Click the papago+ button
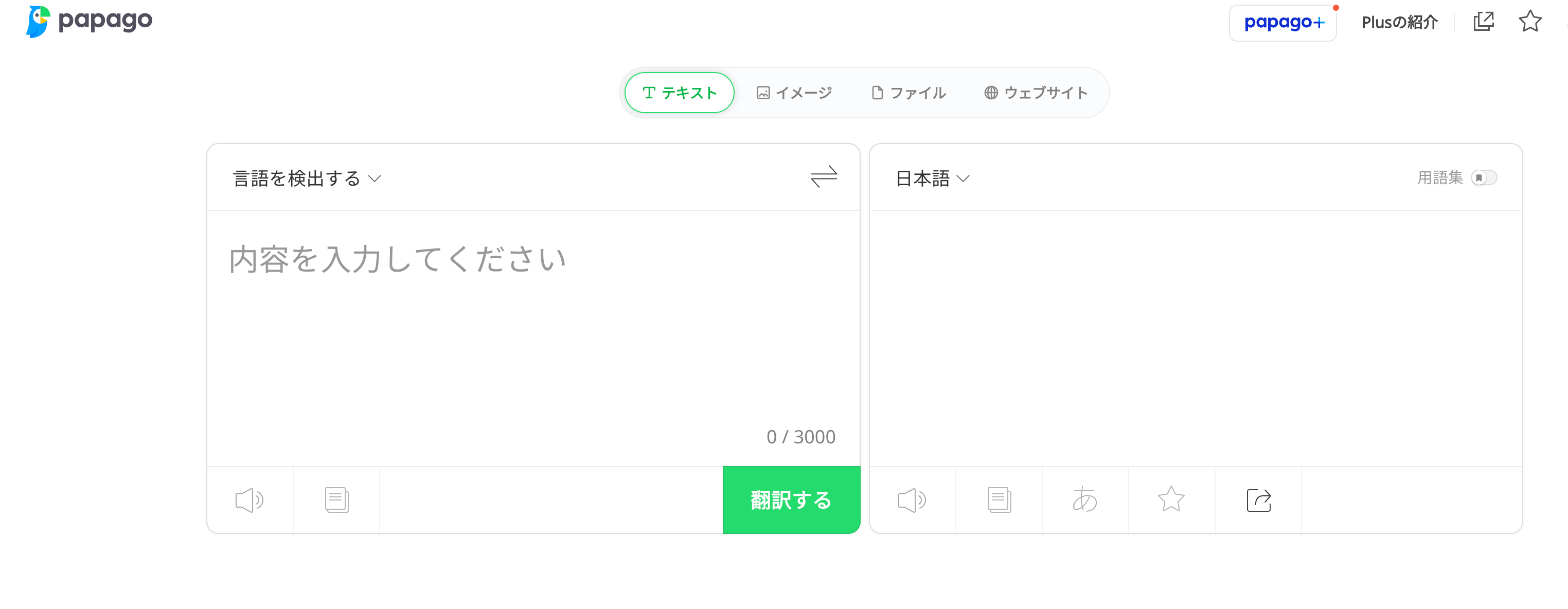 point(1282,23)
